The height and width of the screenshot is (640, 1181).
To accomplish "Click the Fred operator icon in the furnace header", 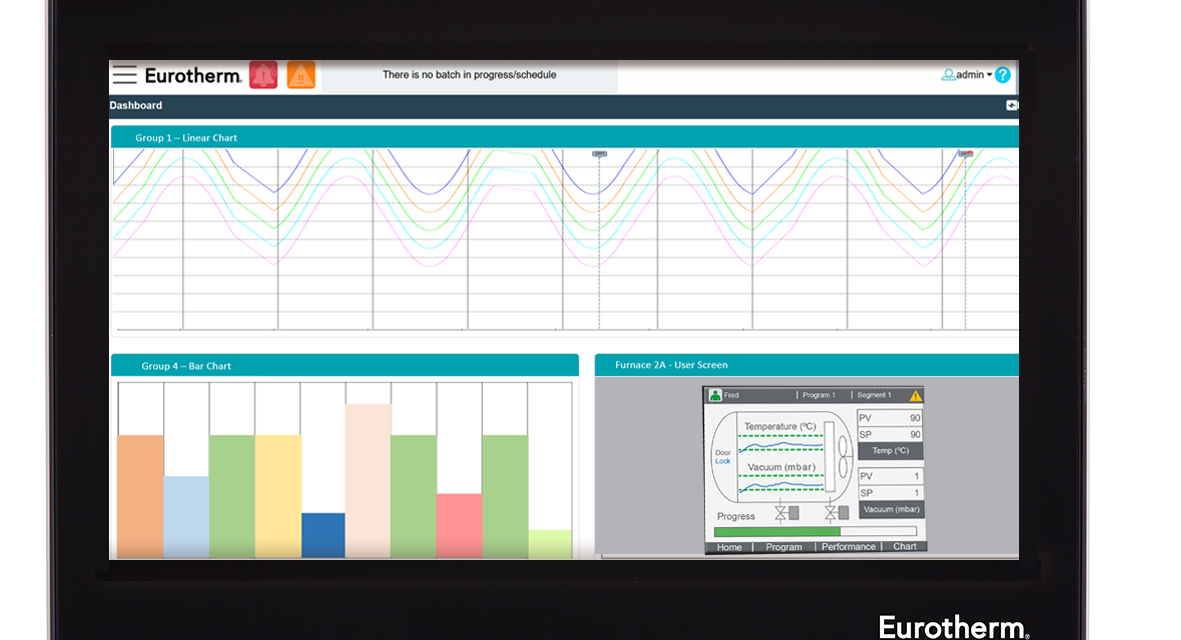I will coord(715,394).
